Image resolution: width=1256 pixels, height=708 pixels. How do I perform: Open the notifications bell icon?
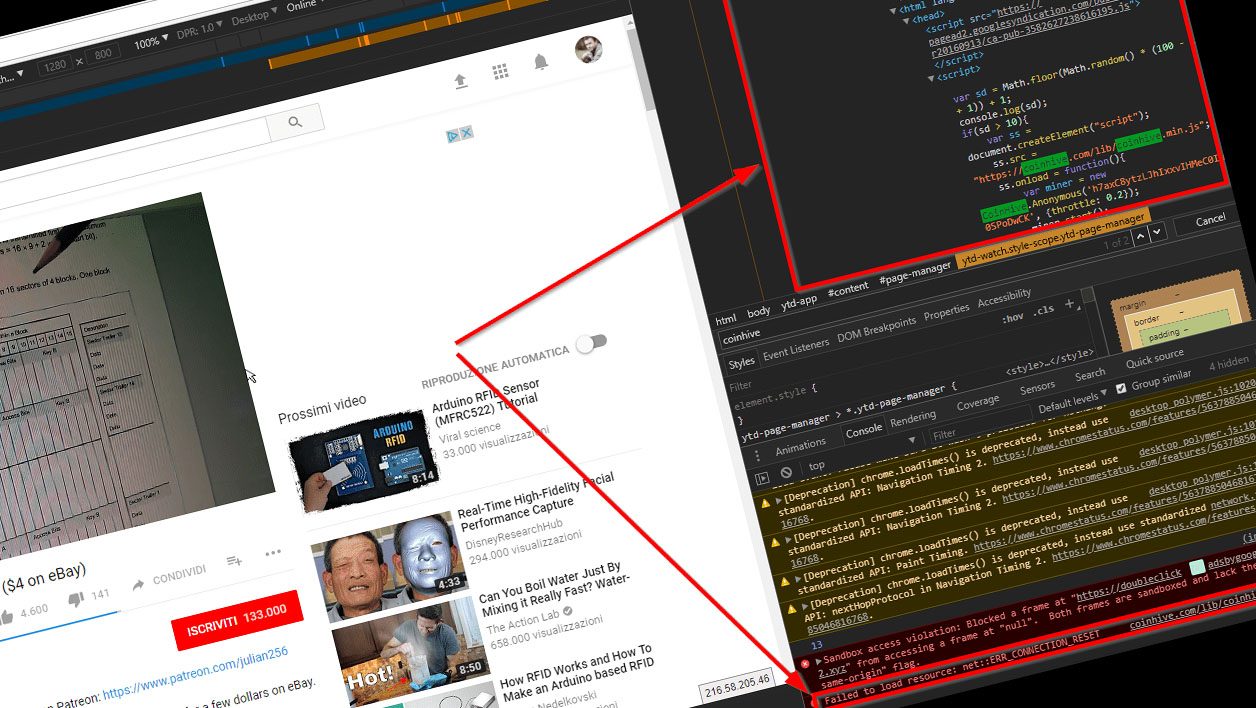click(x=541, y=62)
